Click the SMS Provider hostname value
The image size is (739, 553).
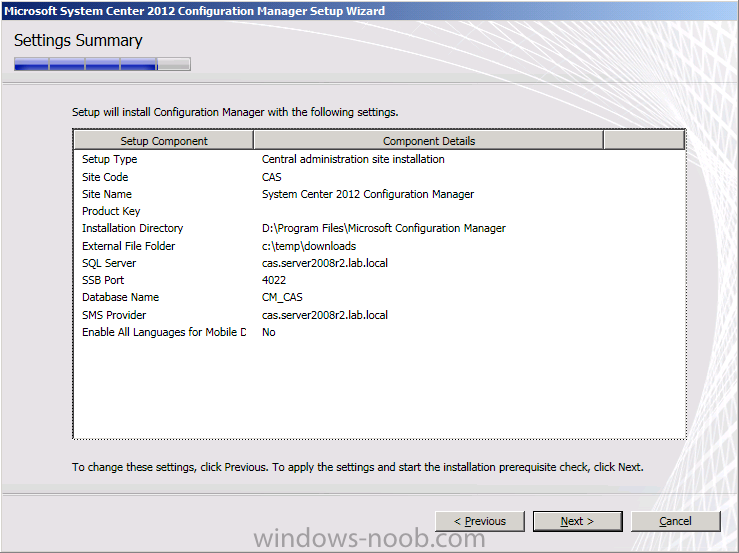point(325,315)
